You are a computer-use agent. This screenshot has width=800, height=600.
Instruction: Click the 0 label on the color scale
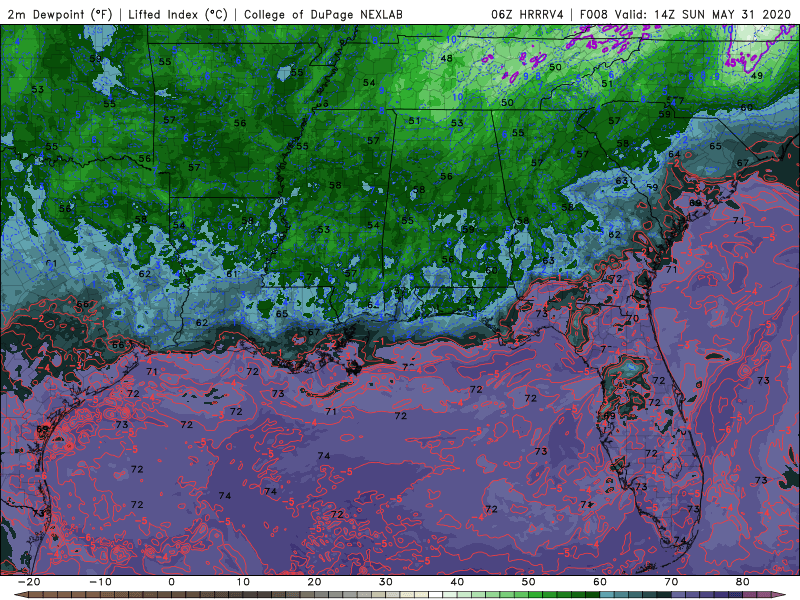[x=171, y=582]
